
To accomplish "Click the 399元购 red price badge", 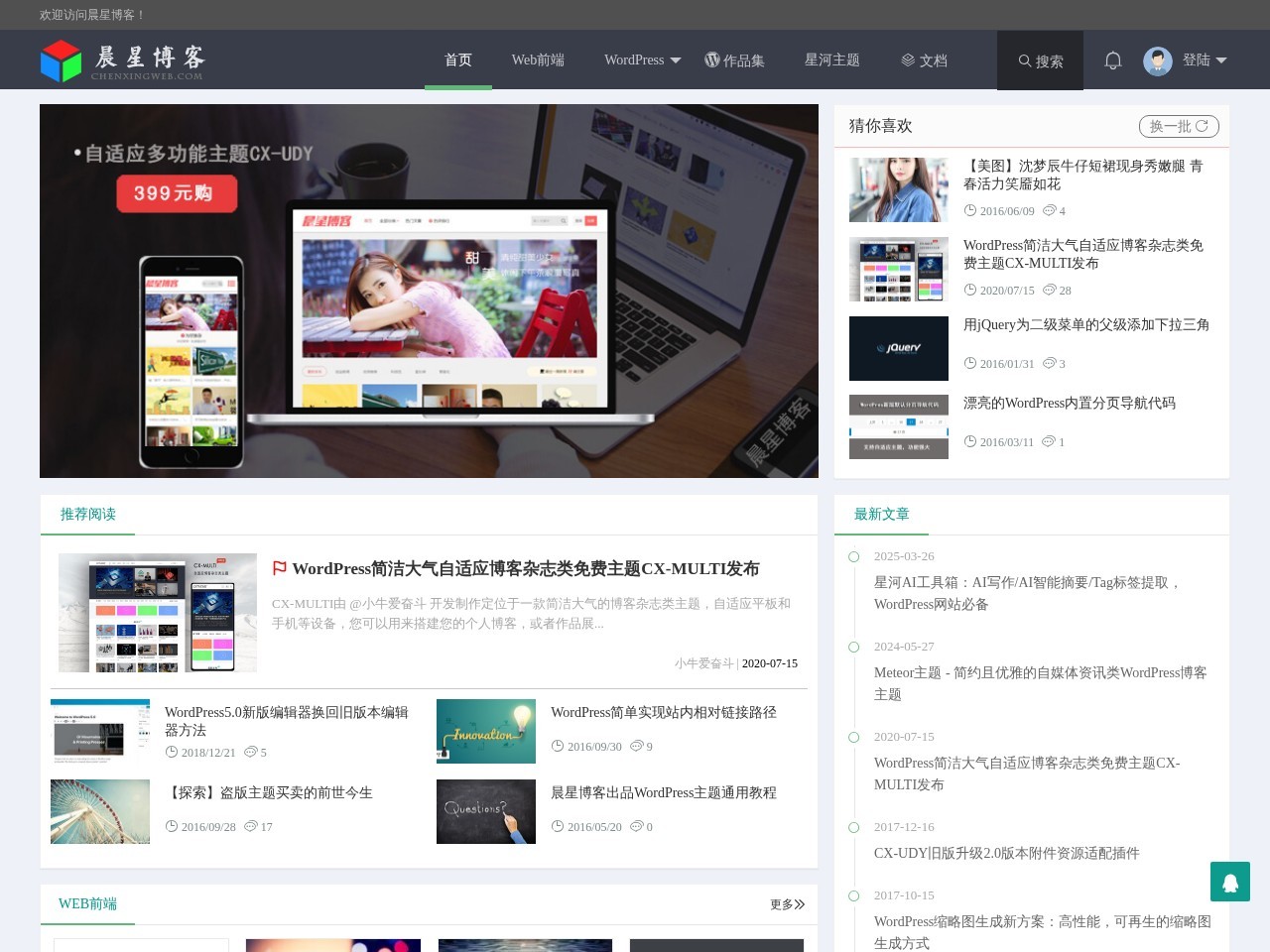I will [178, 194].
